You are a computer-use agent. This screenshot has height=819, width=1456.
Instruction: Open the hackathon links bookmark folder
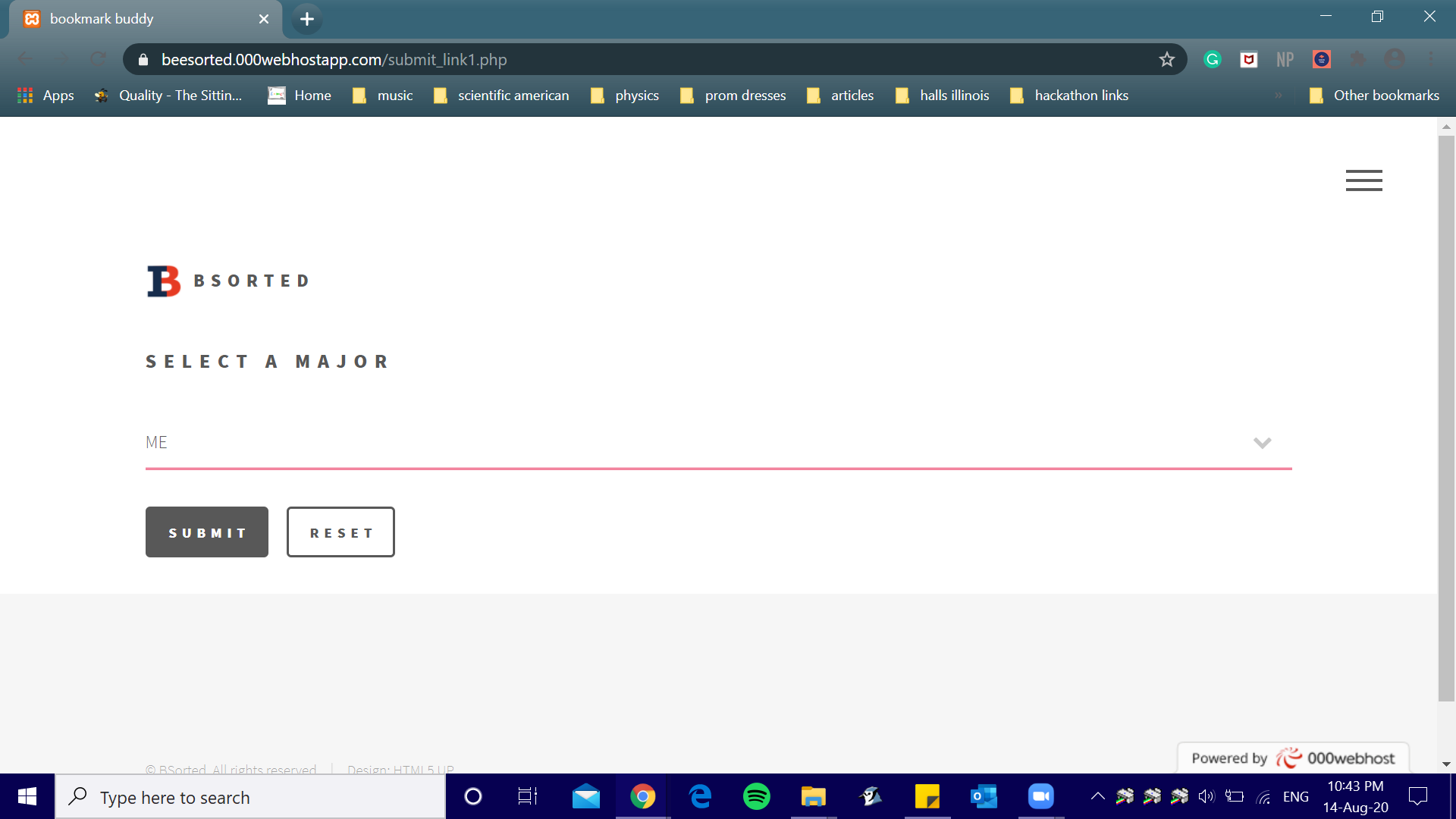click(x=1069, y=96)
